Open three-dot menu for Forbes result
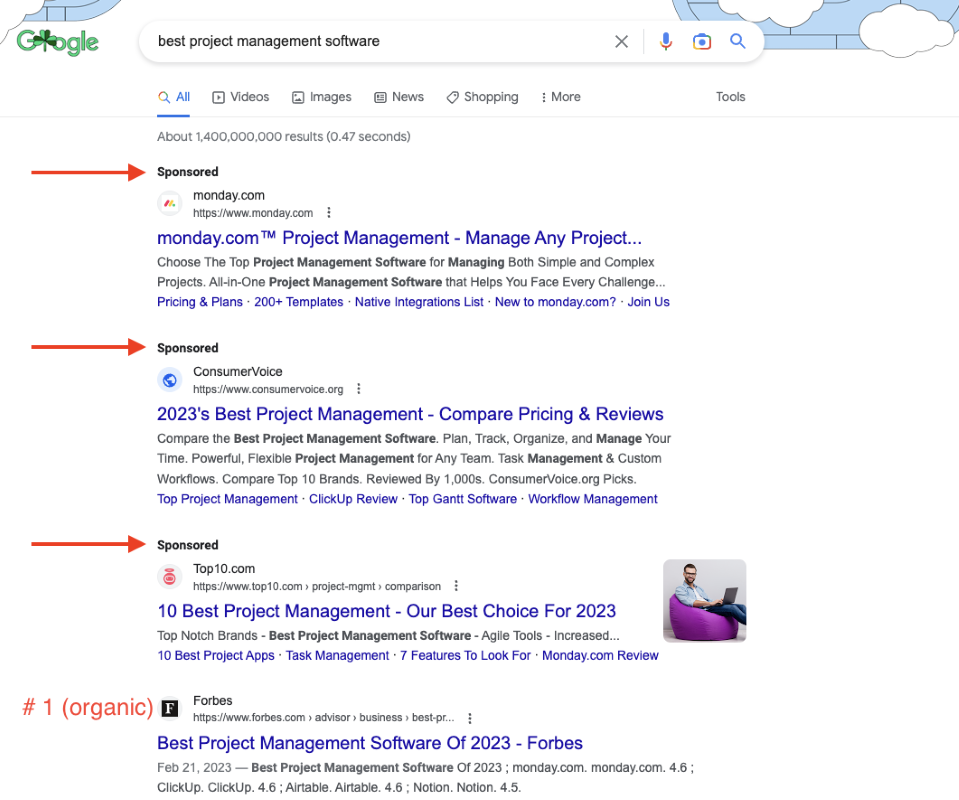 coord(470,717)
